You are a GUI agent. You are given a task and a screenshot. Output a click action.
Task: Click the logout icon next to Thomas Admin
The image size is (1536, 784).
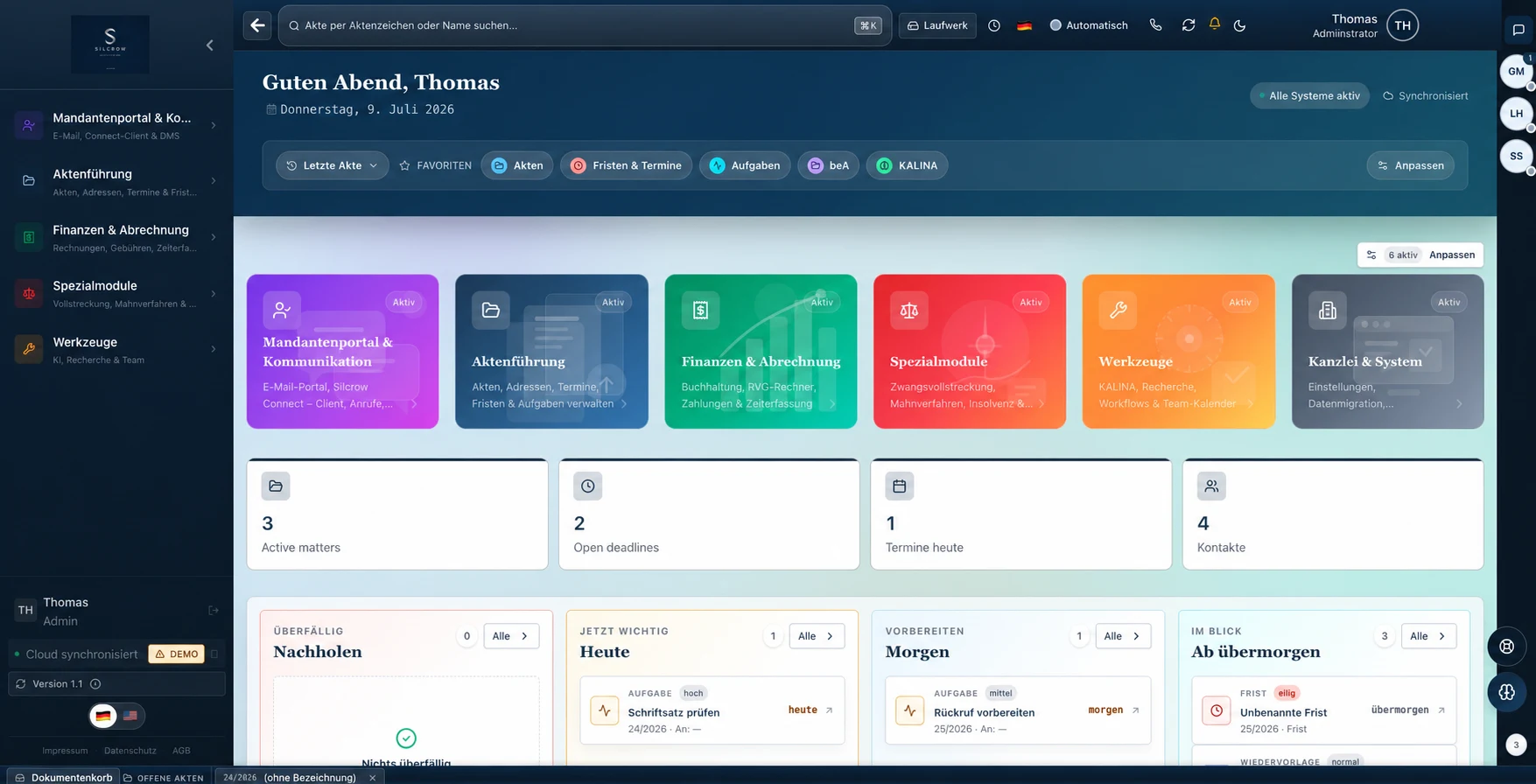click(x=214, y=611)
